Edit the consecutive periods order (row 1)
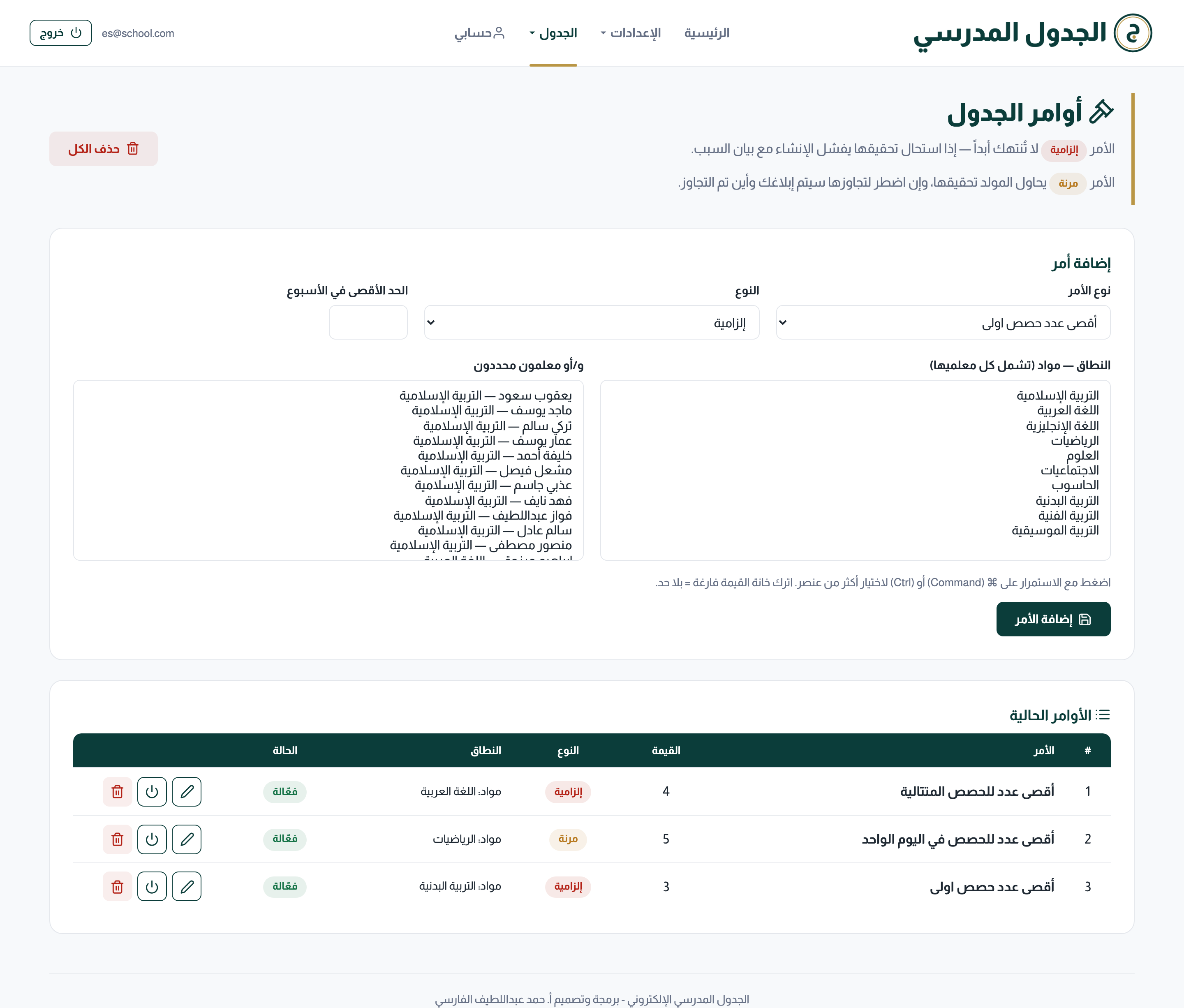Screen dimensions: 1184x1008 (x=186, y=791)
